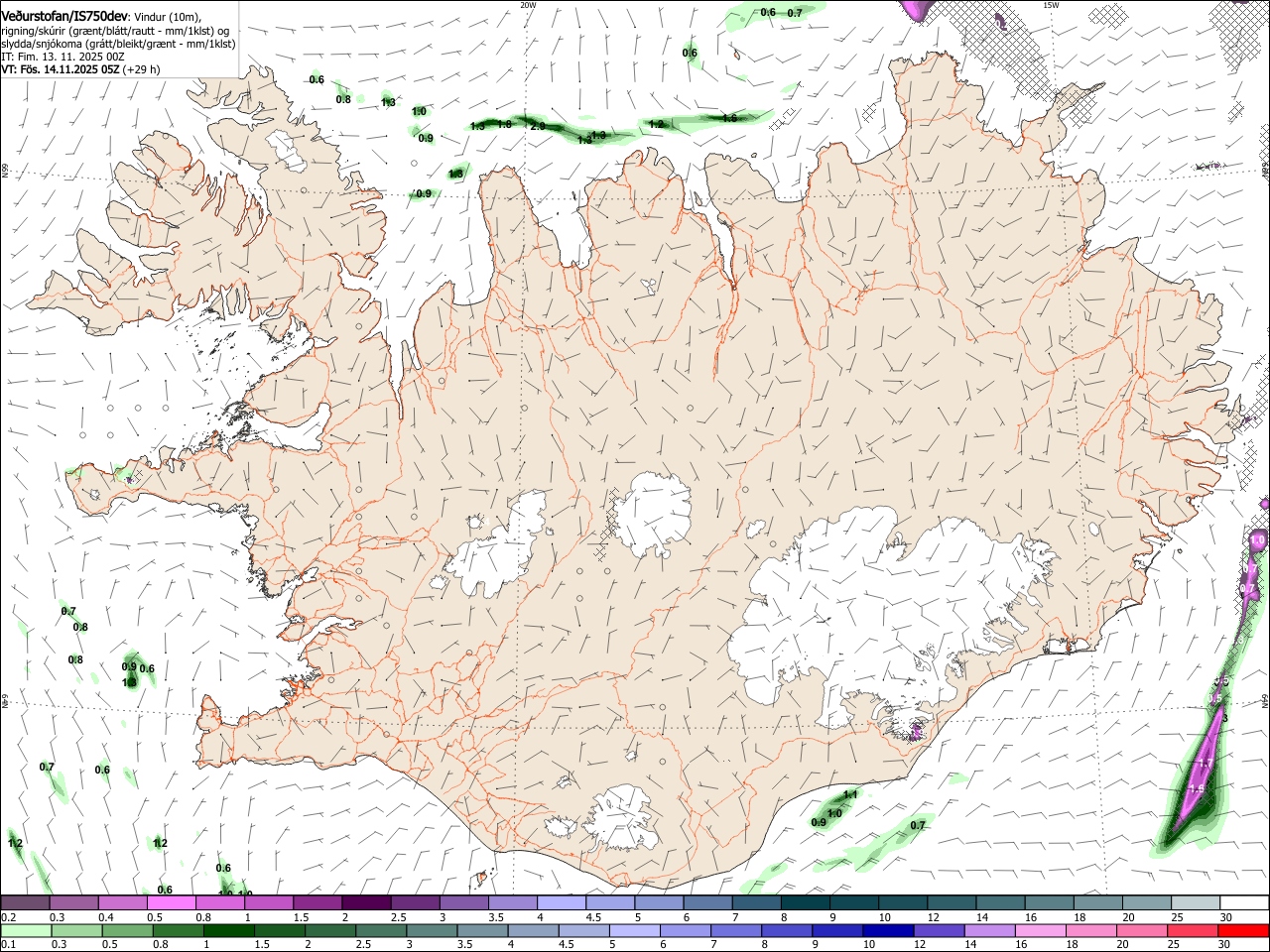
Task: Click the '0.4' label in the upper legend
Action: click(106, 917)
